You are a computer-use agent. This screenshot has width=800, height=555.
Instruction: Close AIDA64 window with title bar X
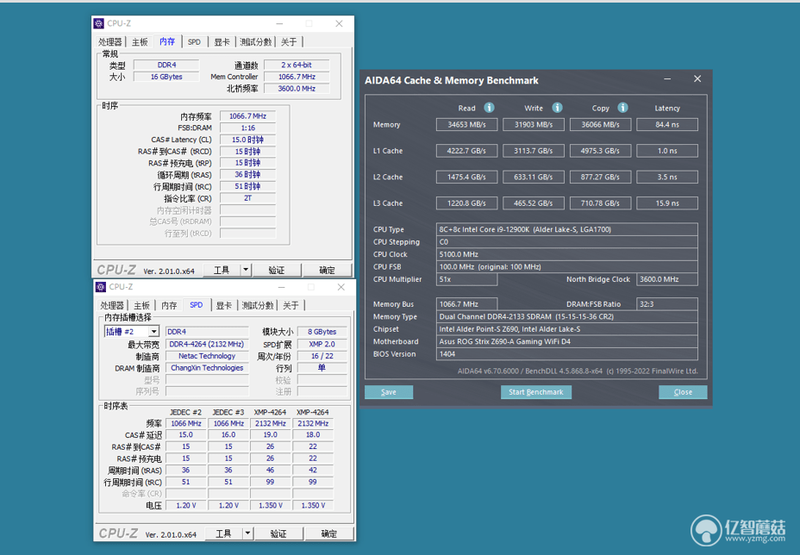[697, 79]
